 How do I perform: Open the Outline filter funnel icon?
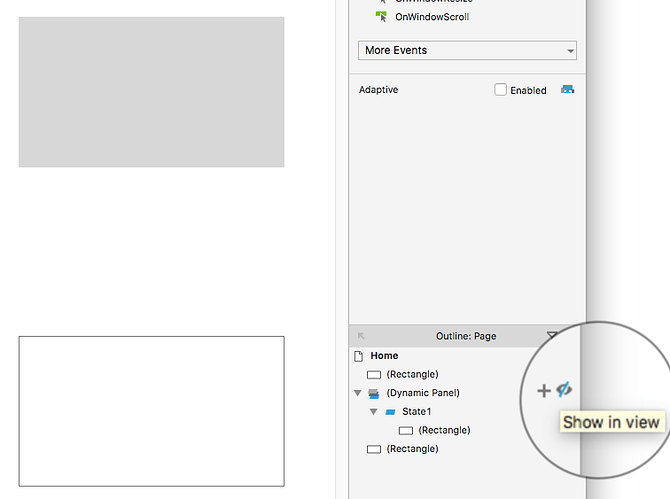pos(552,336)
